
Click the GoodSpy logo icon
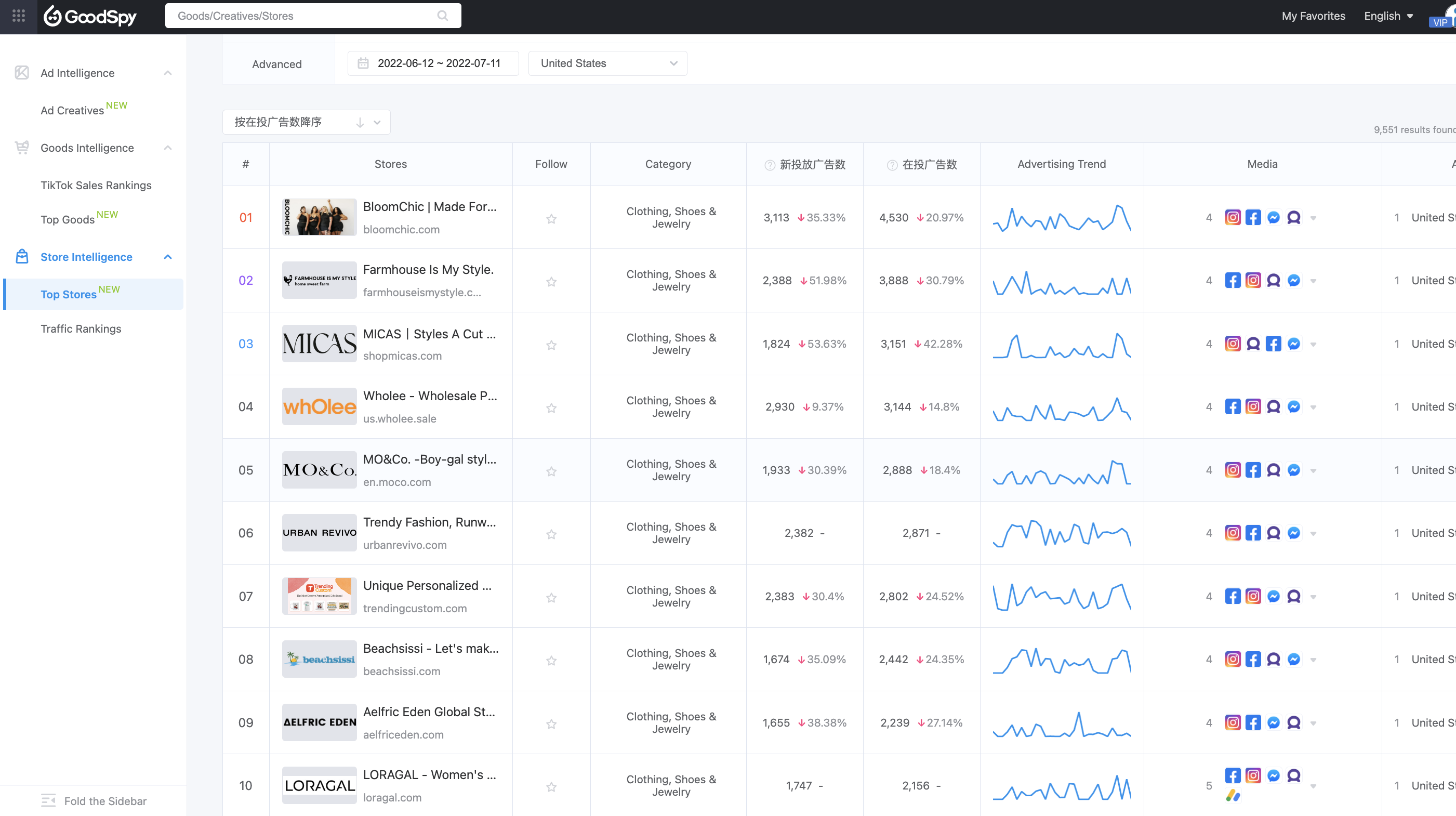pos(54,16)
